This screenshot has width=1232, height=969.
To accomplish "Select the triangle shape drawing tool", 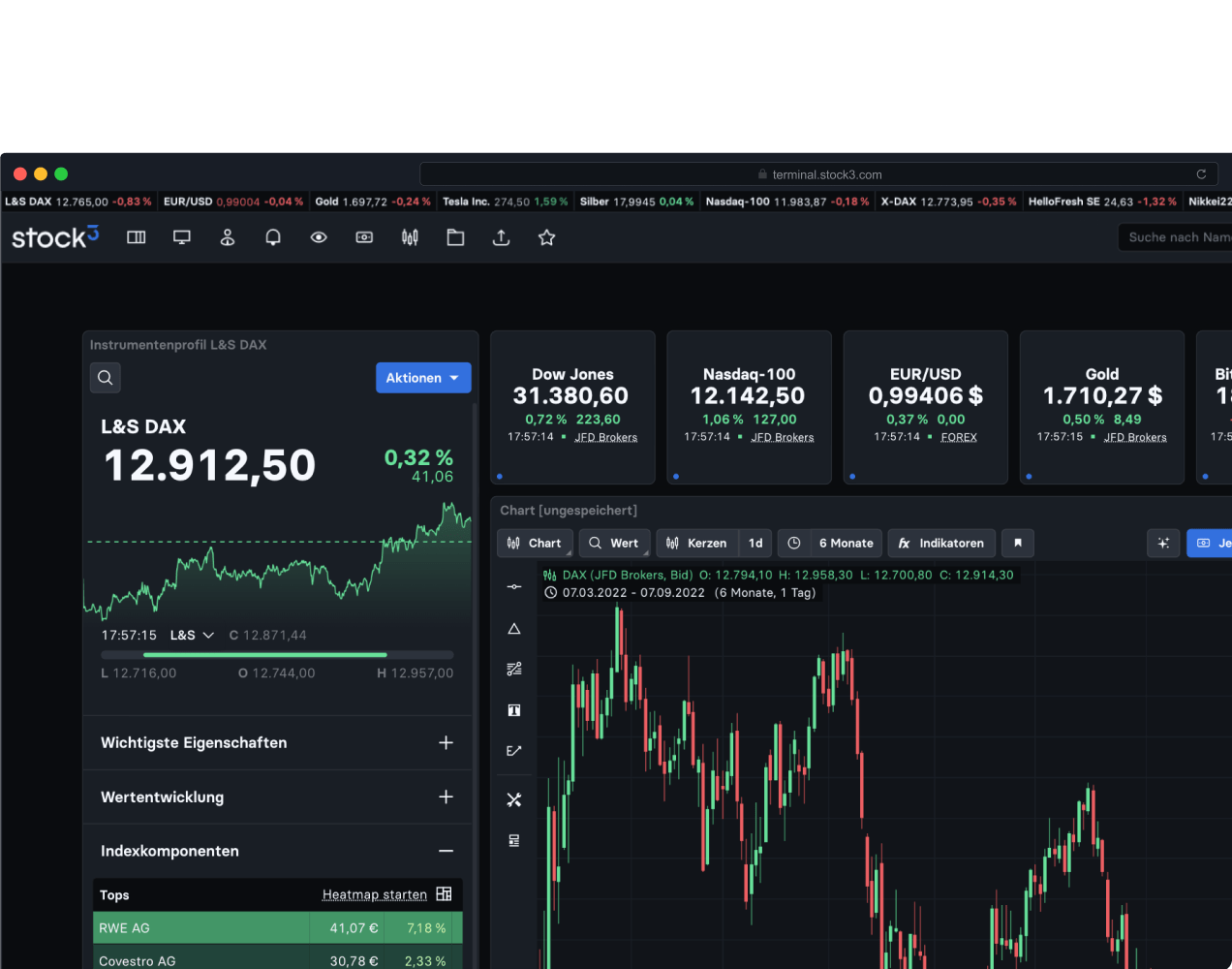I will (514, 629).
